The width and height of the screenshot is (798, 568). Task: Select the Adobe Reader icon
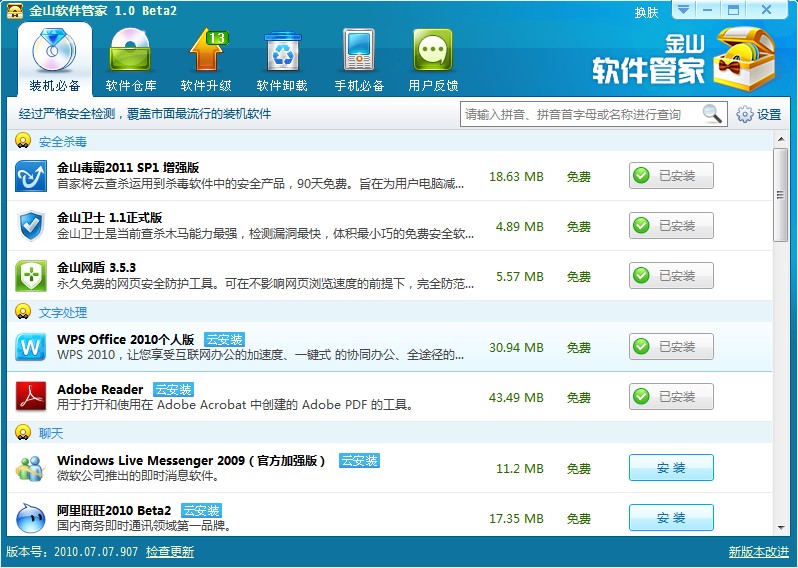point(31,397)
